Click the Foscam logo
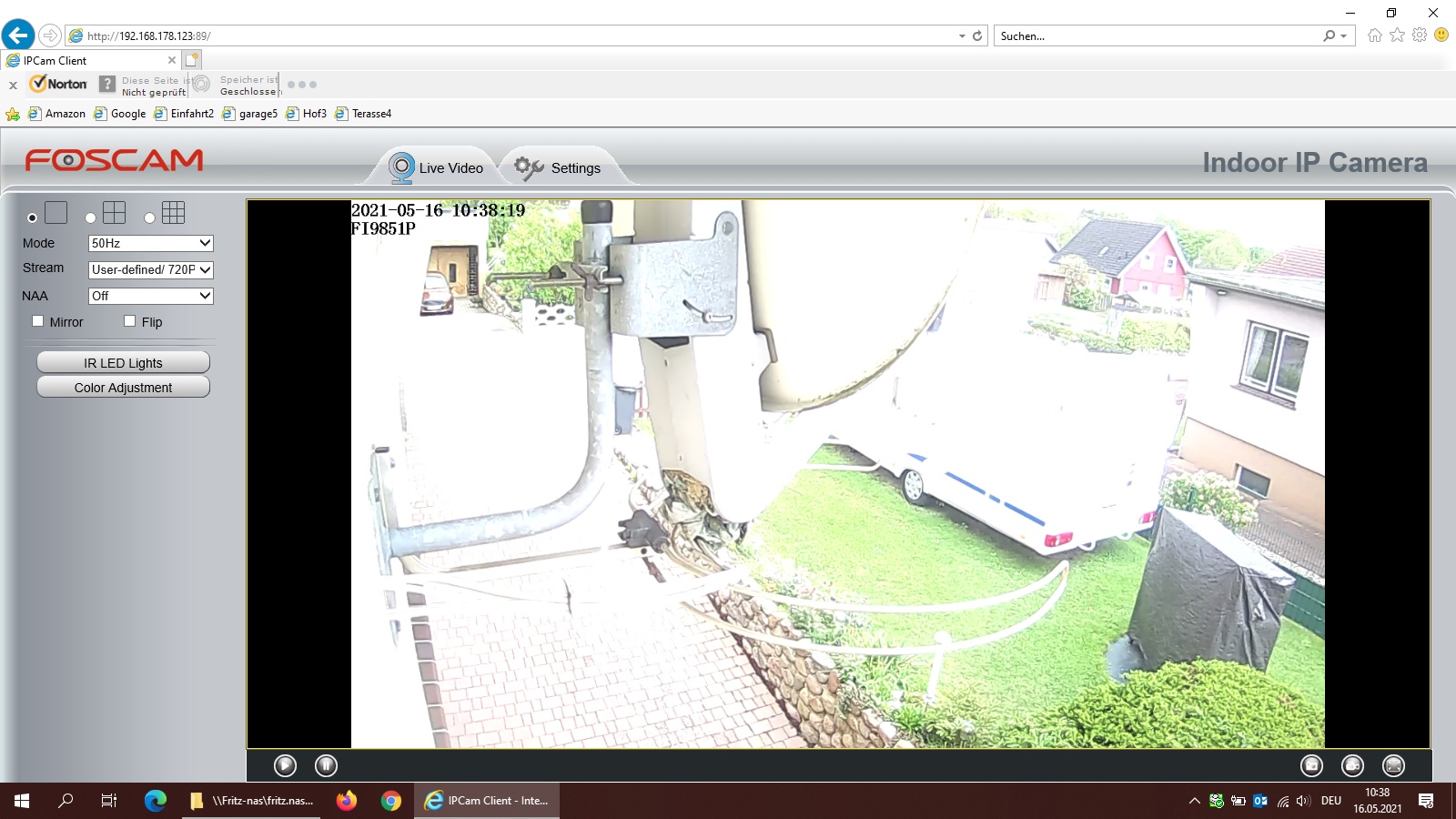Viewport: 1456px width, 819px height. (114, 161)
